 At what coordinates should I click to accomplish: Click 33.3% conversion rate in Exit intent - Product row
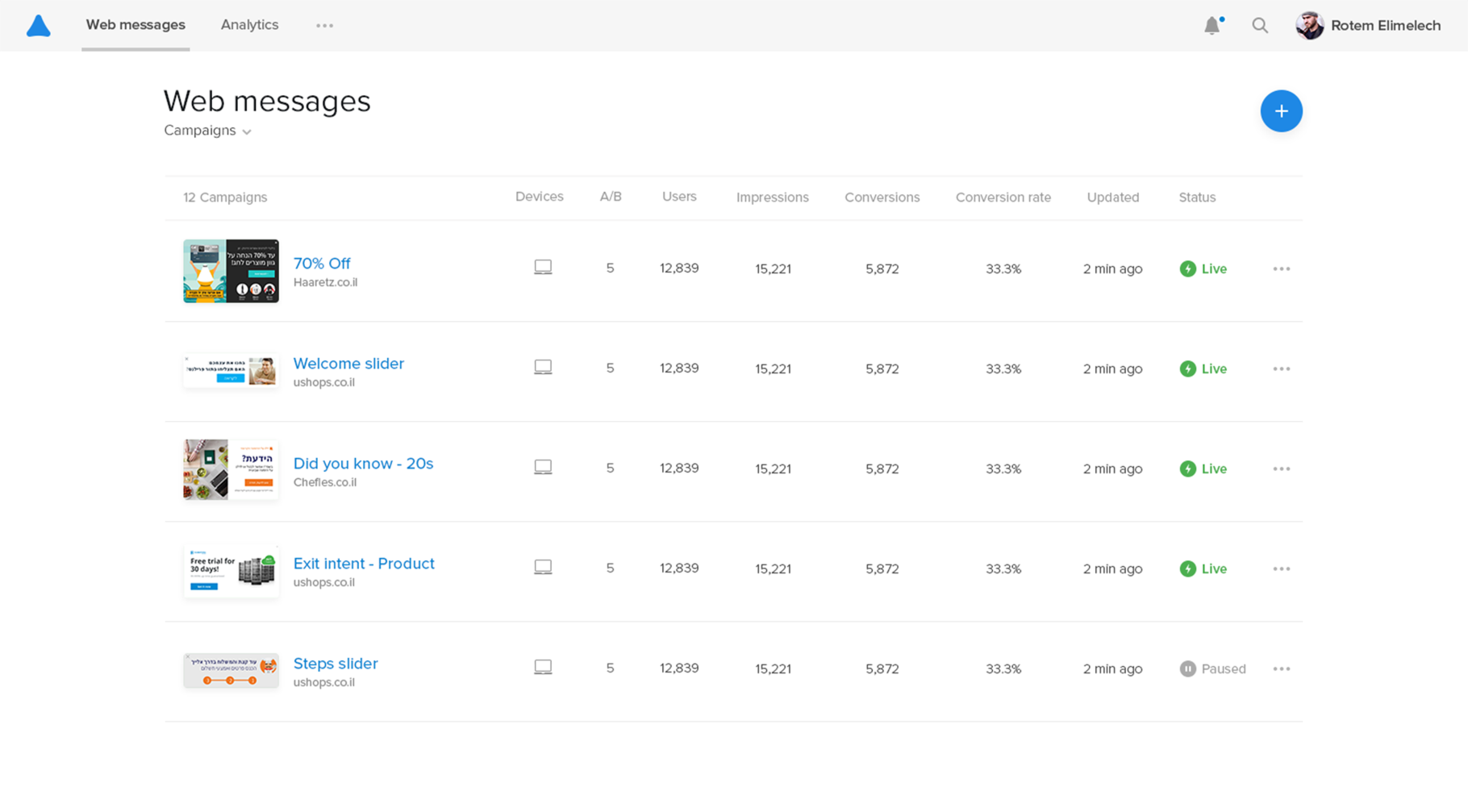click(1003, 568)
